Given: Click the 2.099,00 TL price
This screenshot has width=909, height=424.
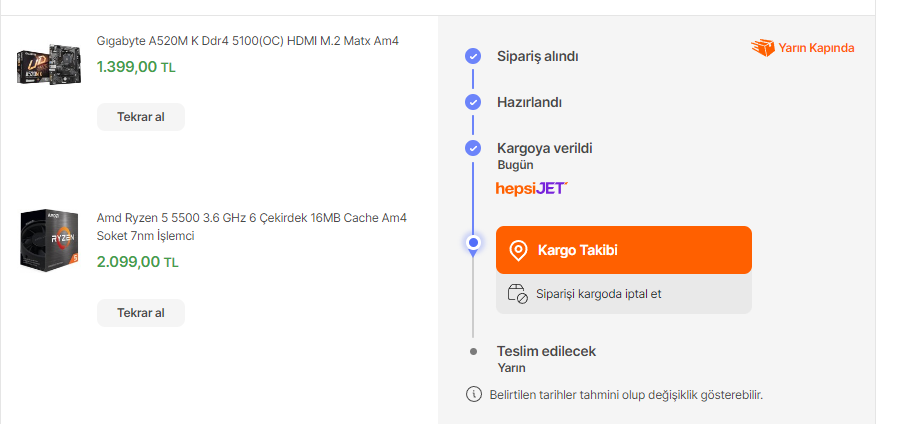Looking at the screenshot, I should point(136,262).
